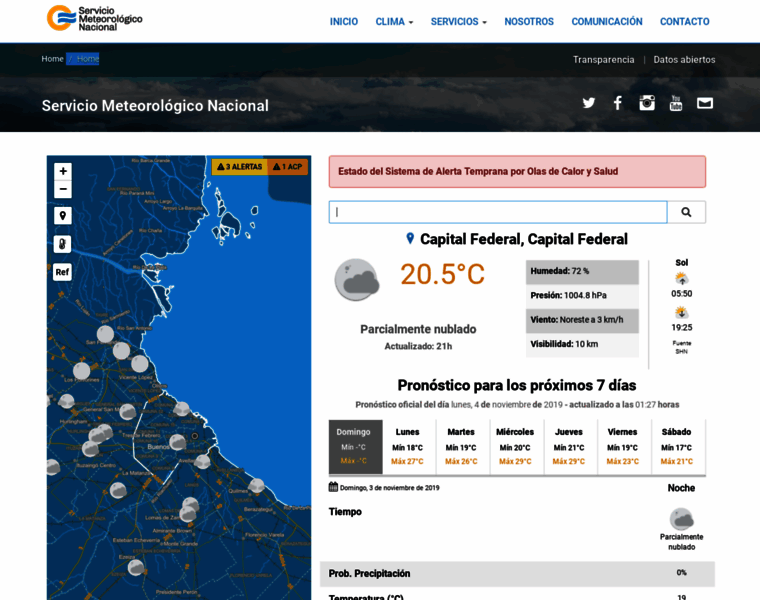Select the Viernes forecast tab
The width and height of the screenshot is (760, 600).
click(622, 447)
